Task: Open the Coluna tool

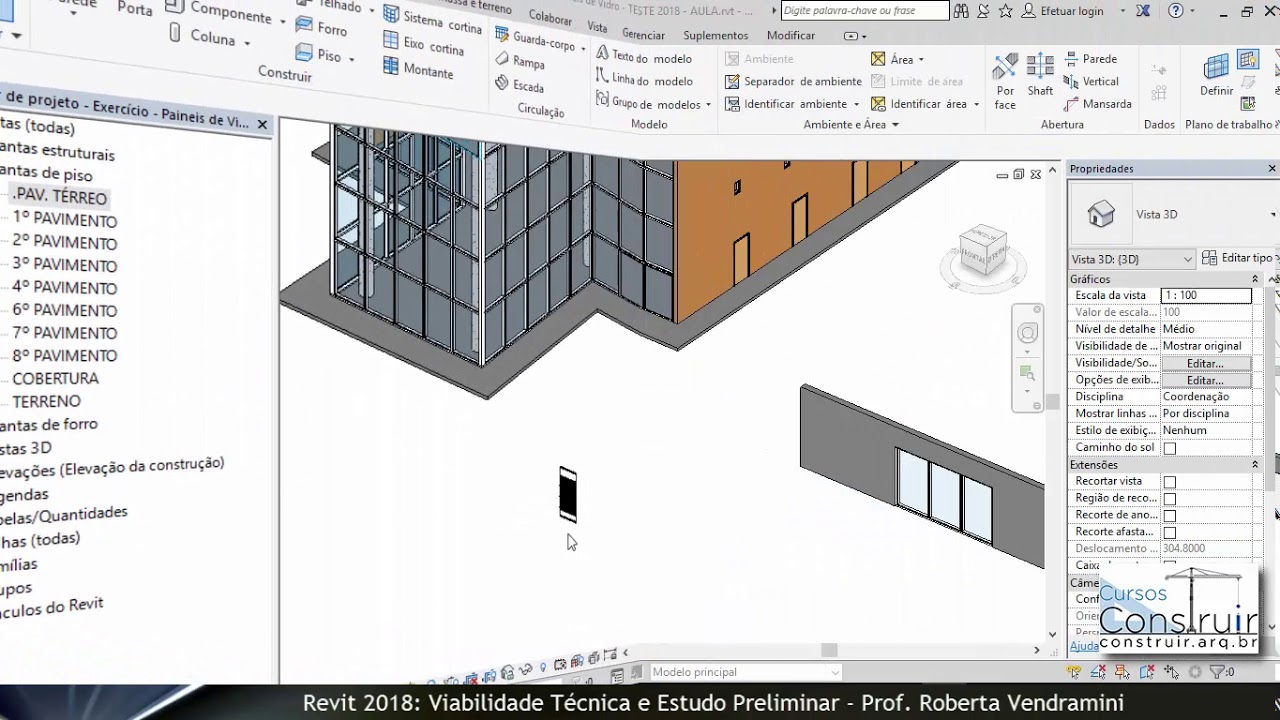Action: coord(202,36)
